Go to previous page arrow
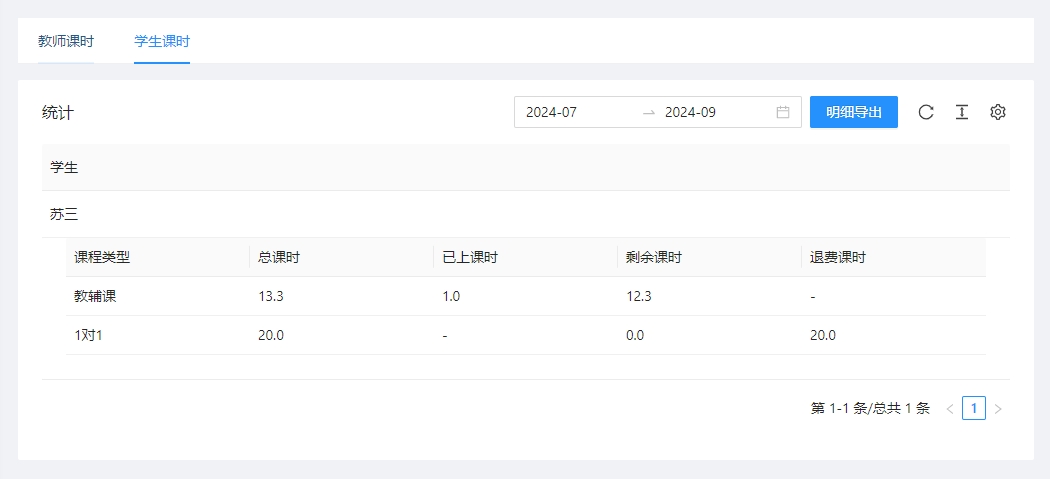This screenshot has height=479, width=1050. tap(950, 408)
